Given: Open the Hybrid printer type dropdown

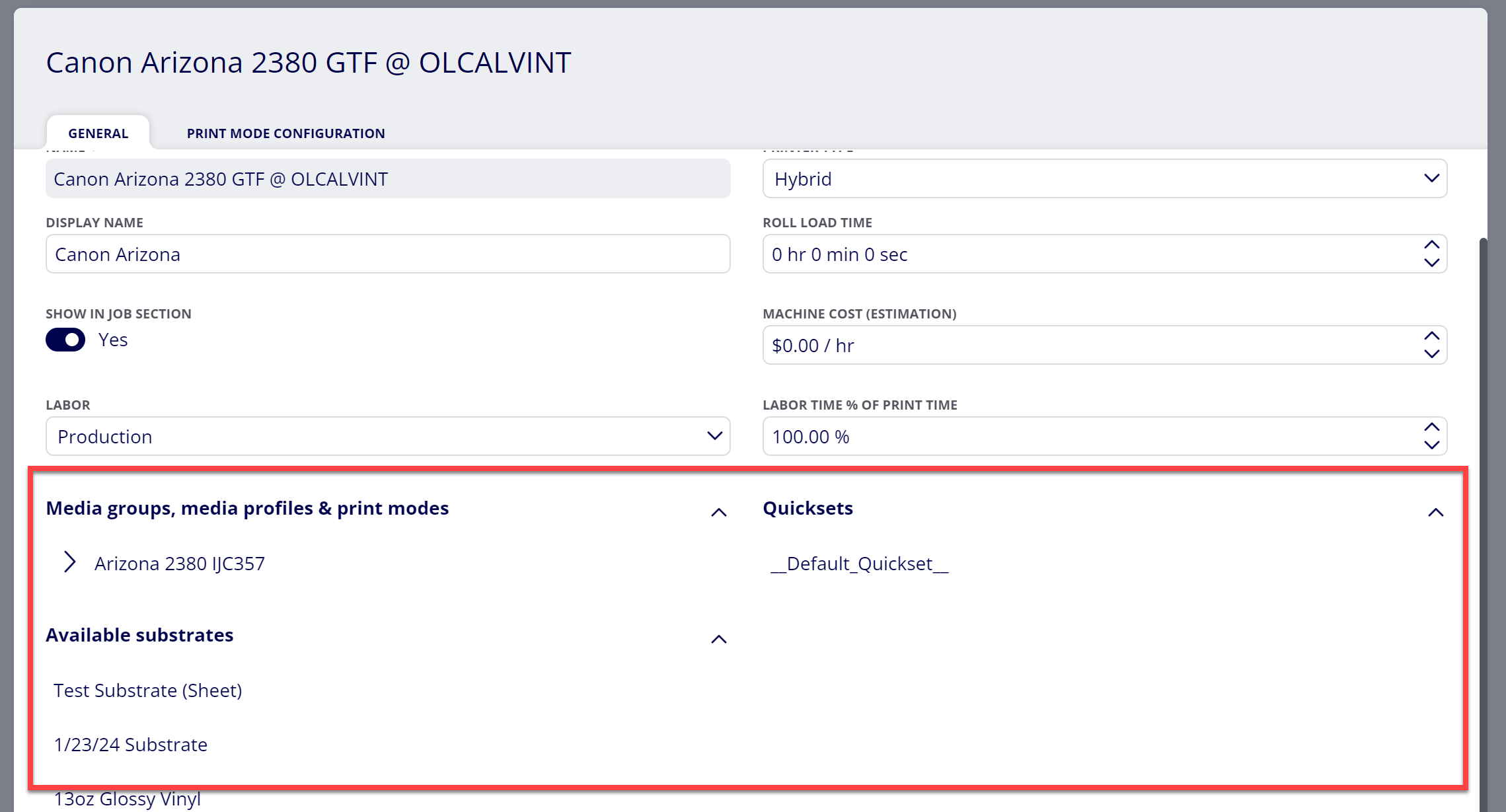Looking at the screenshot, I should coord(1105,178).
